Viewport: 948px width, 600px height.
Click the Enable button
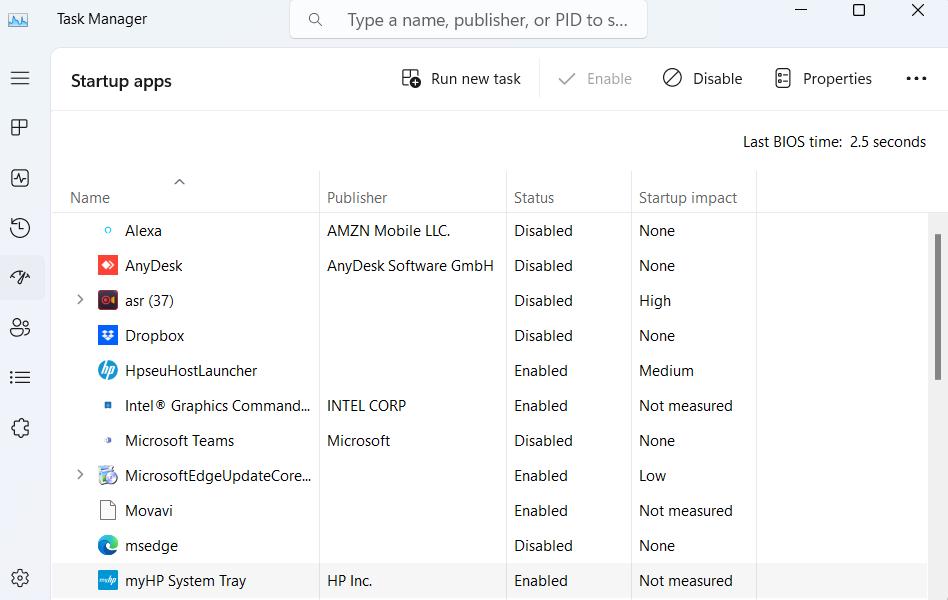[x=595, y=79]
